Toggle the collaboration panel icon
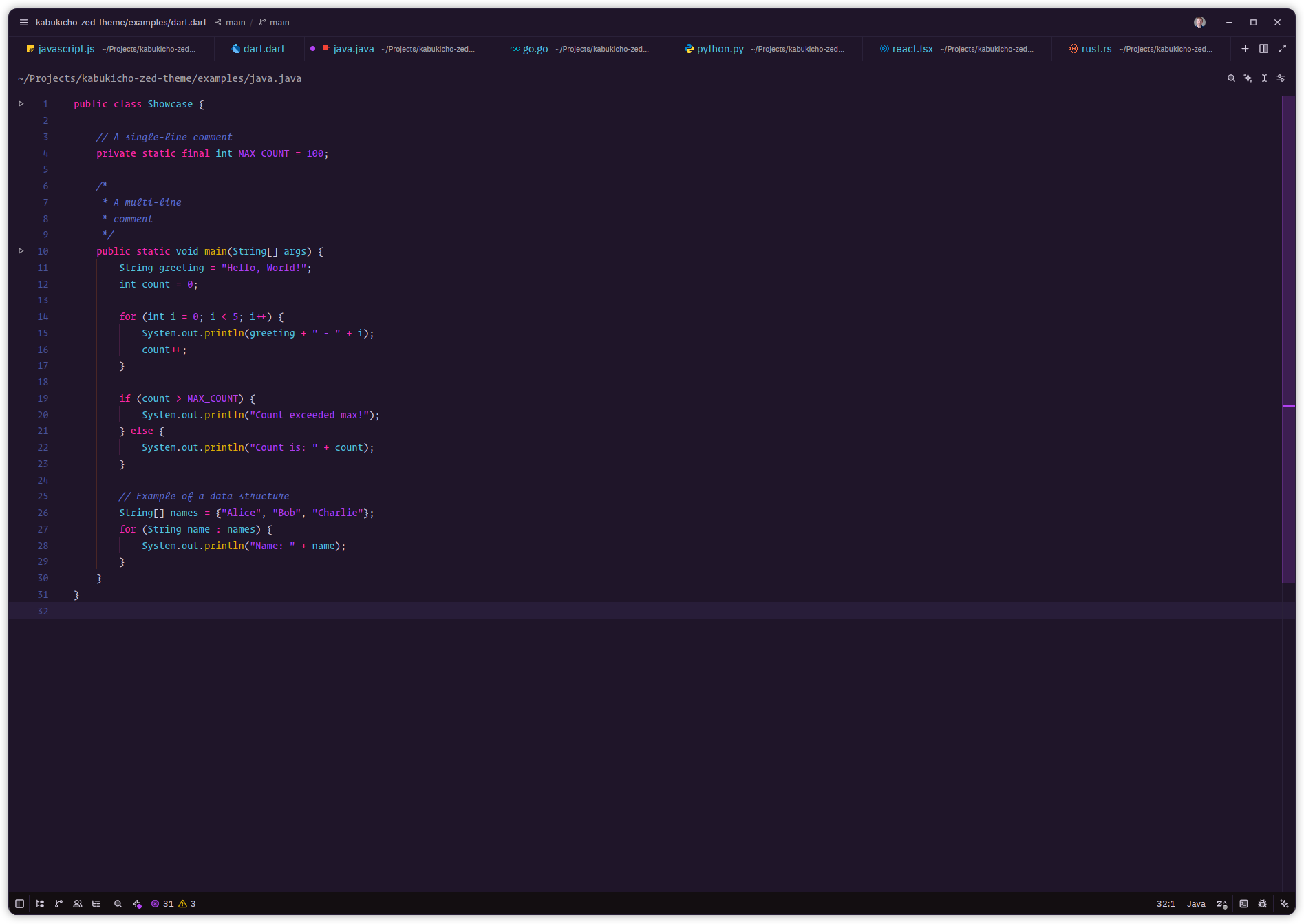This screenshot has height=924, width=1304. pyautogui.click(x=78, y=904)
